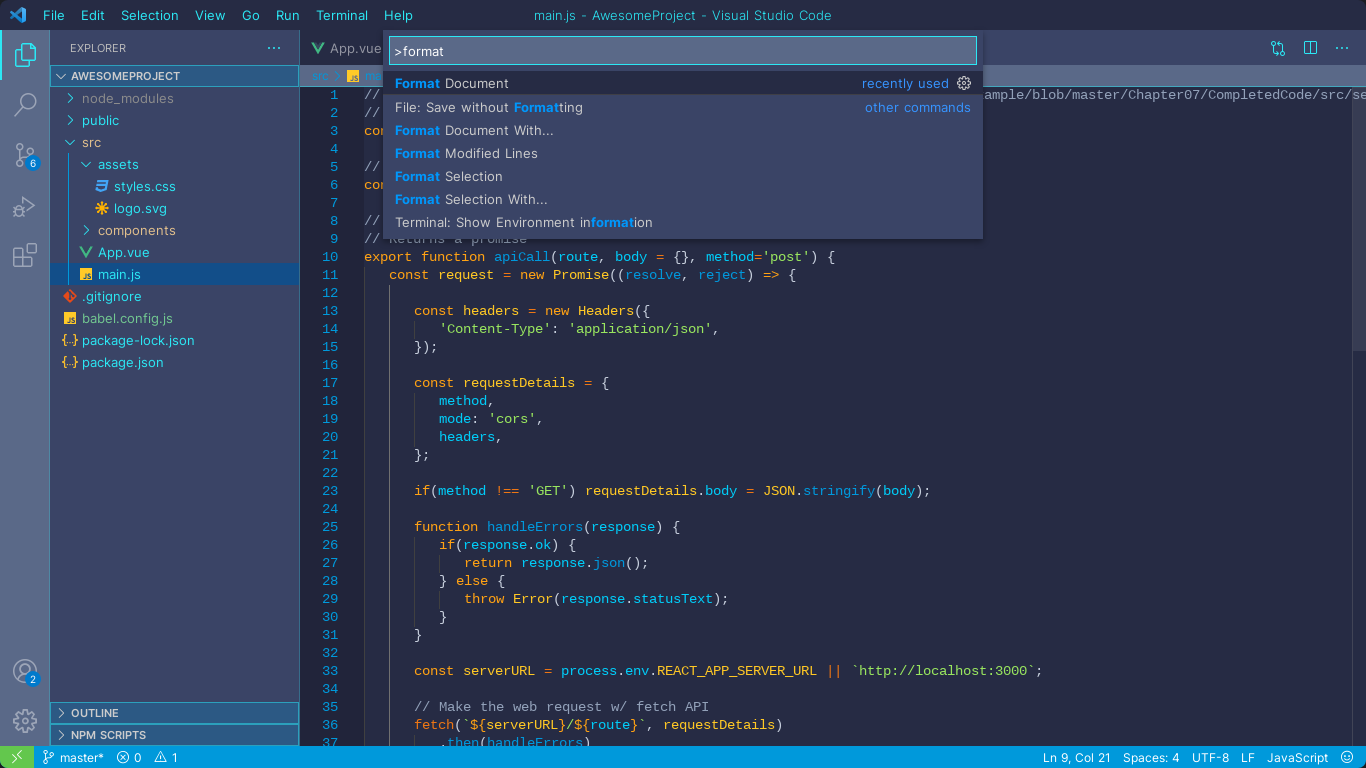
Task: Change indentation via Spaces: 4
Action: (1151, 757)
